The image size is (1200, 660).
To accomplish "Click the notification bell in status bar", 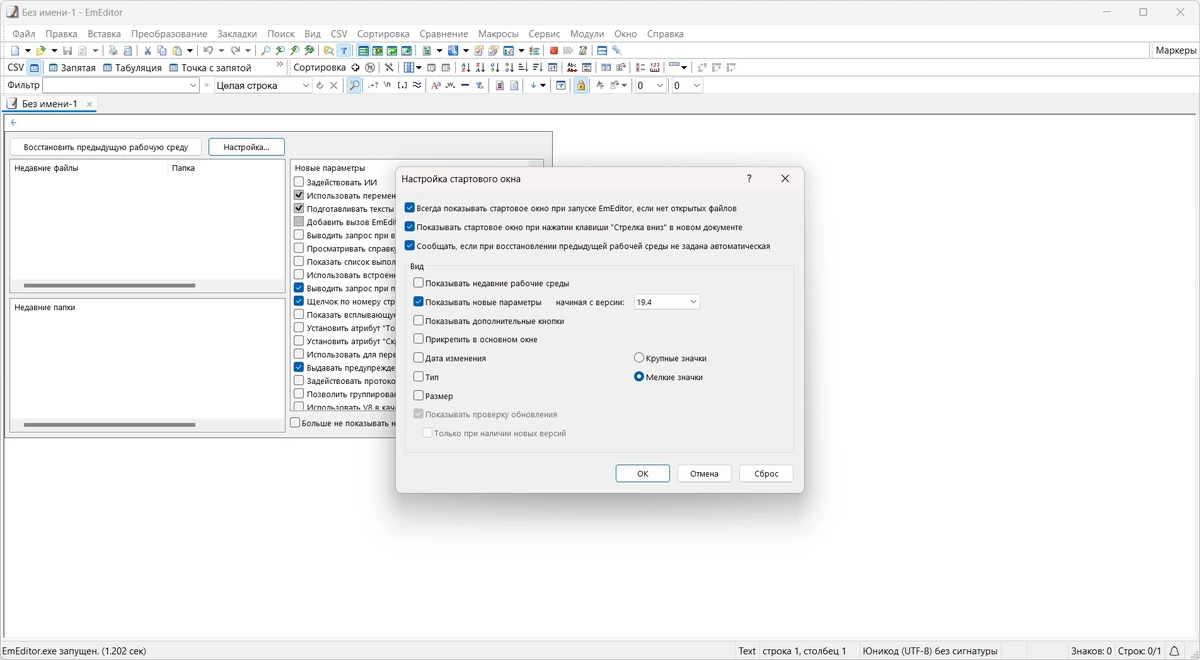I will coord(1175,651).
